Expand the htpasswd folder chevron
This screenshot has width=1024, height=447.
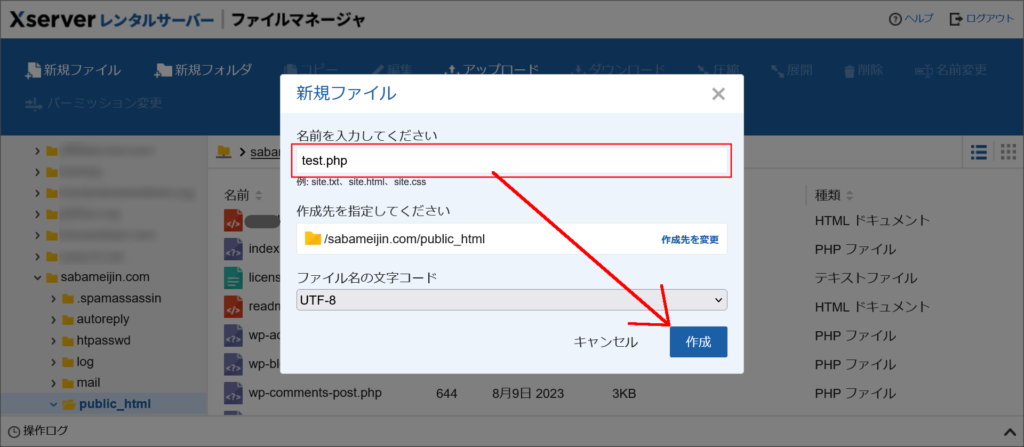[54, 340]
